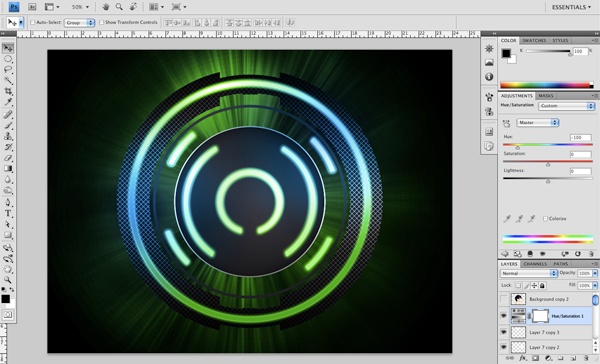Switch to the Channels tab

(535, 264)
